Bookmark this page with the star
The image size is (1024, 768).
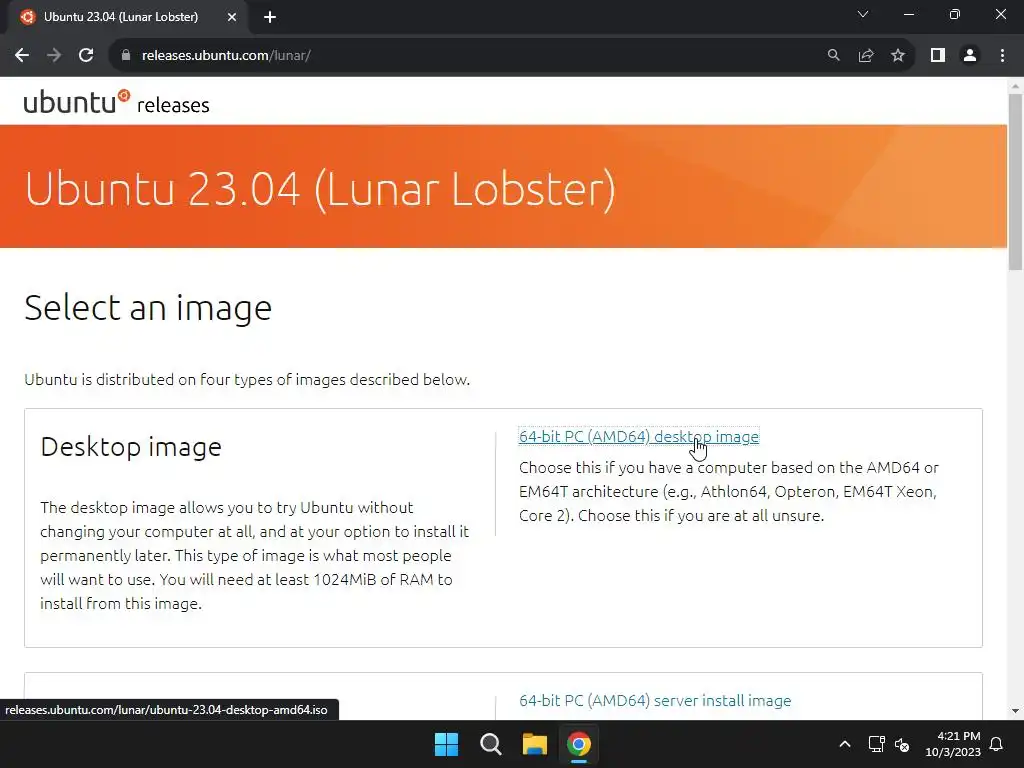pos(898,56)
